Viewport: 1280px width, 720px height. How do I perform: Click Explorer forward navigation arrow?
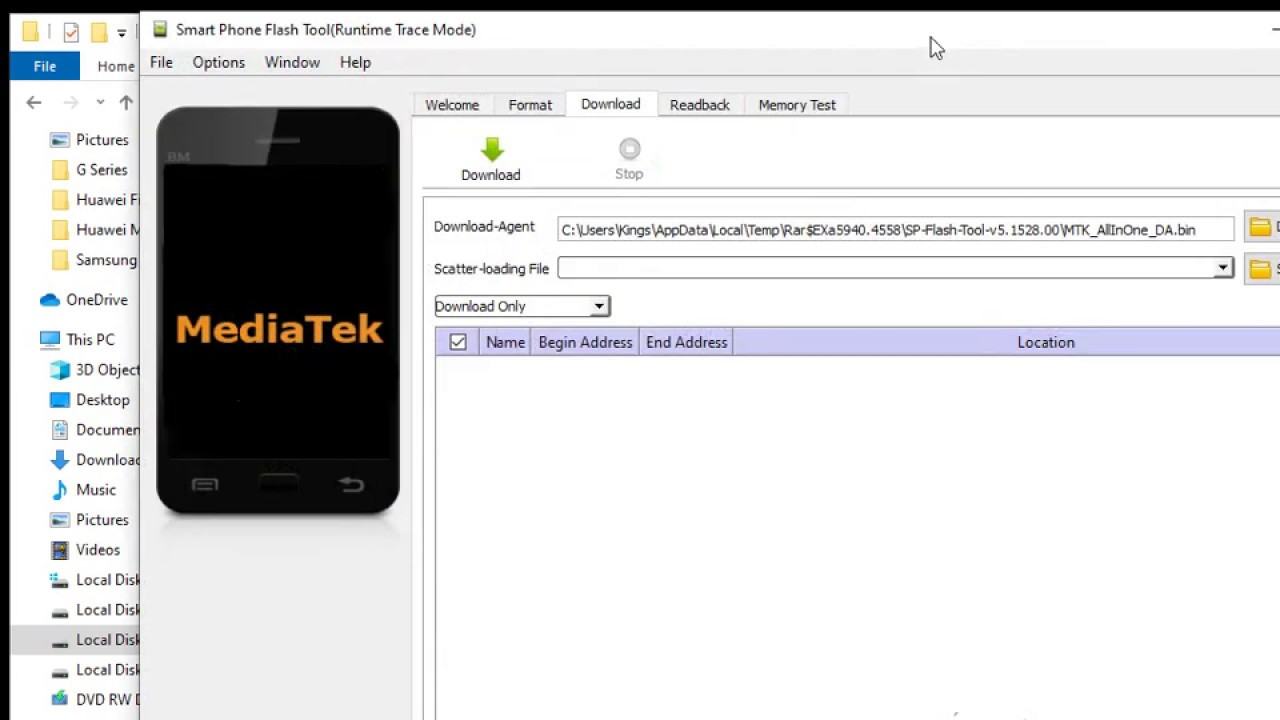pyautogui.click(x=71, y=102)
